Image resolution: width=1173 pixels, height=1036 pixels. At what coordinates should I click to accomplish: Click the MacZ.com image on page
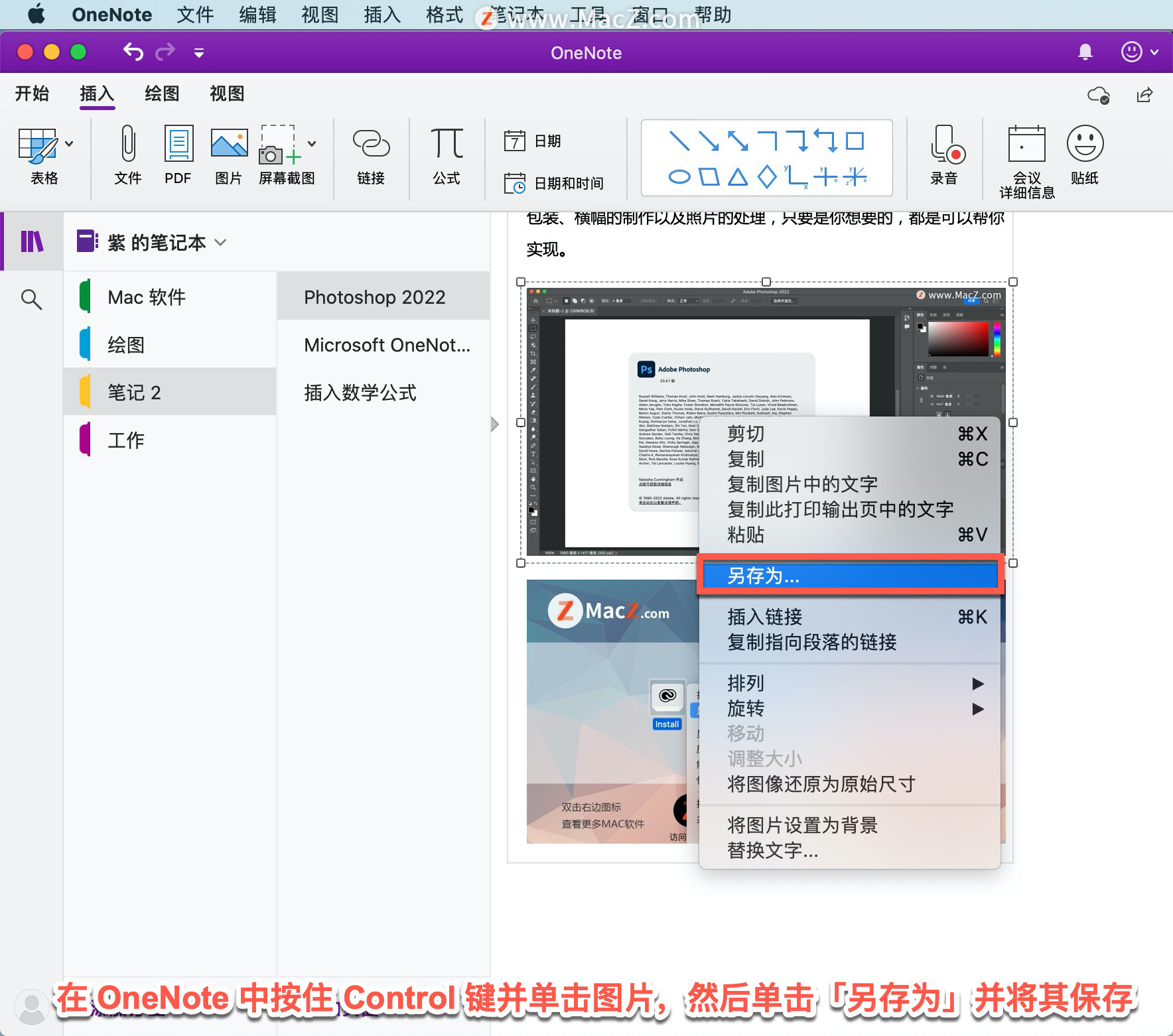tap(612, 711)
